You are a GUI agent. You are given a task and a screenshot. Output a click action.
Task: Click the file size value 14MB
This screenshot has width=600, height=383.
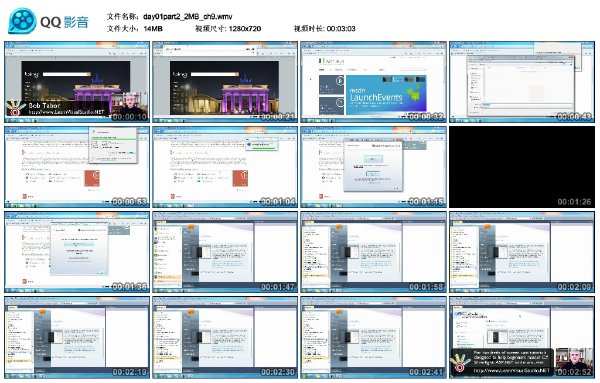click(x=153, y=29)
